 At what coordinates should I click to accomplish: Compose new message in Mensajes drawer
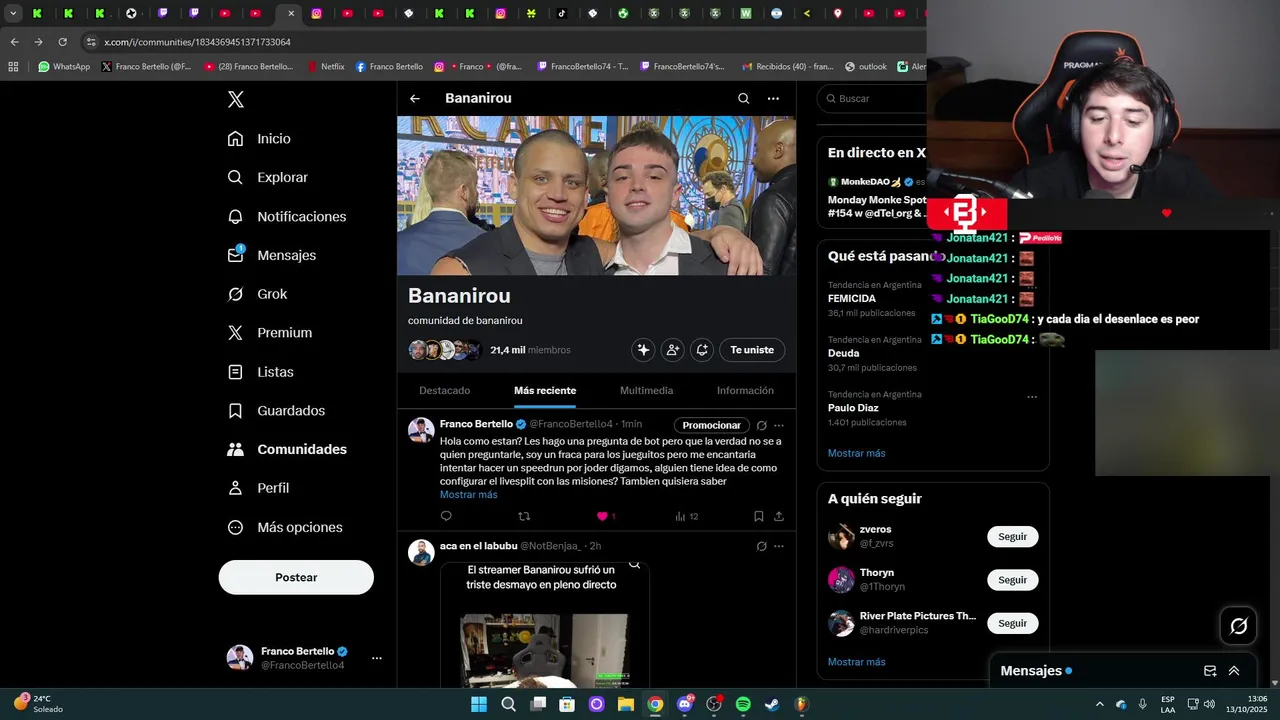(1210, 671)
